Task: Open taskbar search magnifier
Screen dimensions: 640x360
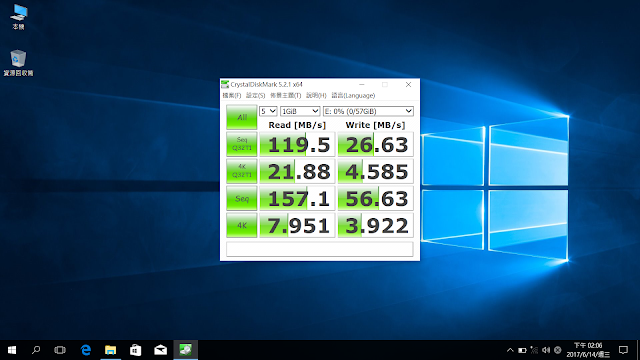Action: pos(36,350)
